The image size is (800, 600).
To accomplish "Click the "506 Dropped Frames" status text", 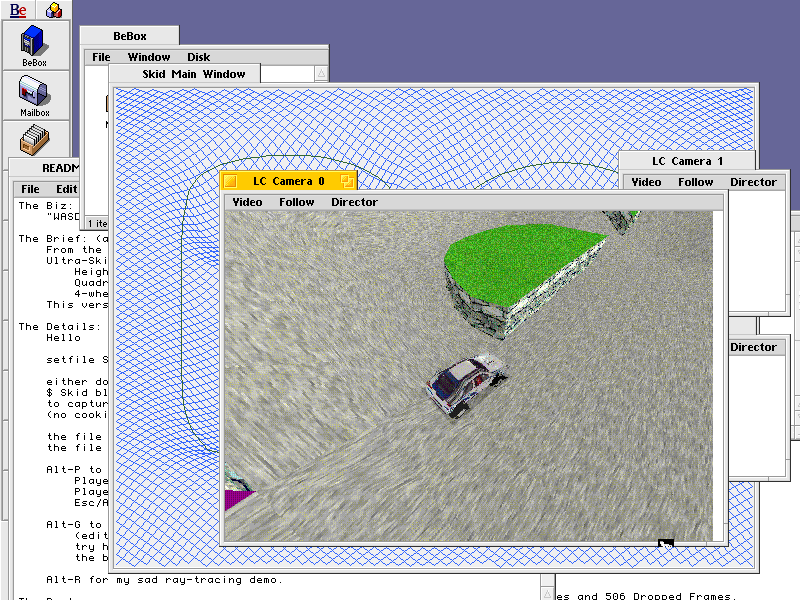I will pos(670,596).
